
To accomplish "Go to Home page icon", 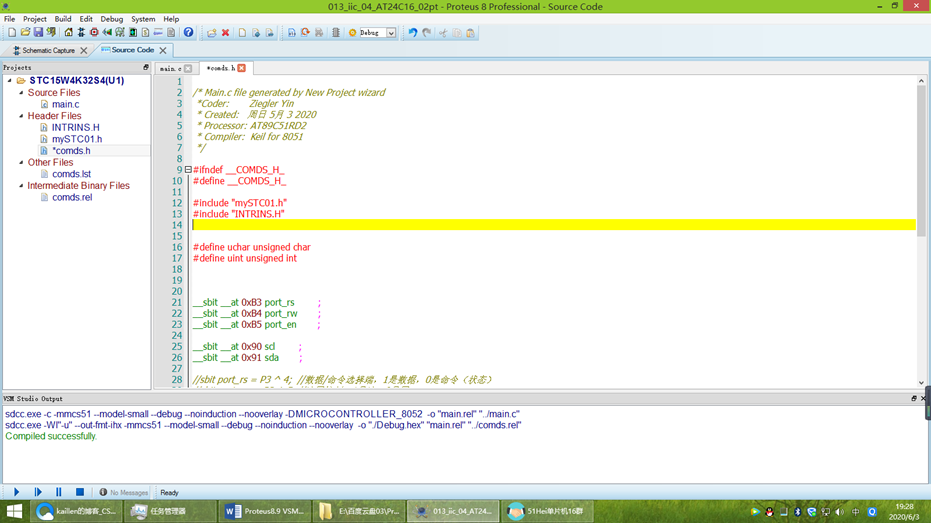I will [68, 33].
